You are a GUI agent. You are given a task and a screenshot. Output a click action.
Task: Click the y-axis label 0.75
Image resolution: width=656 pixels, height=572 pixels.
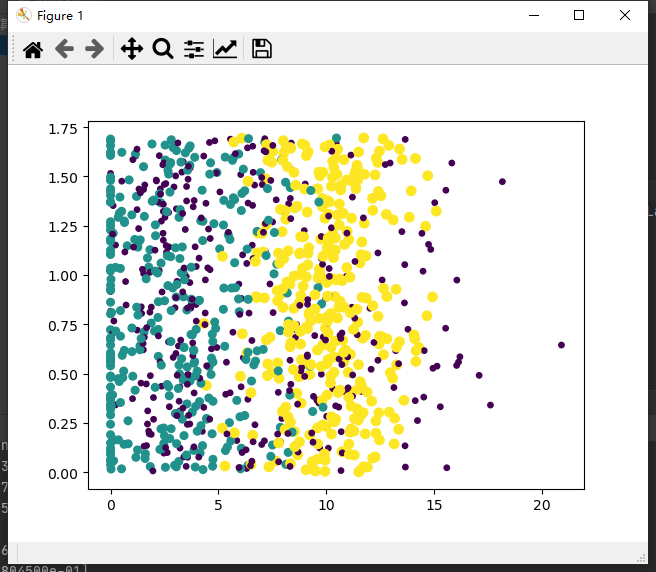tap(63, 326)
